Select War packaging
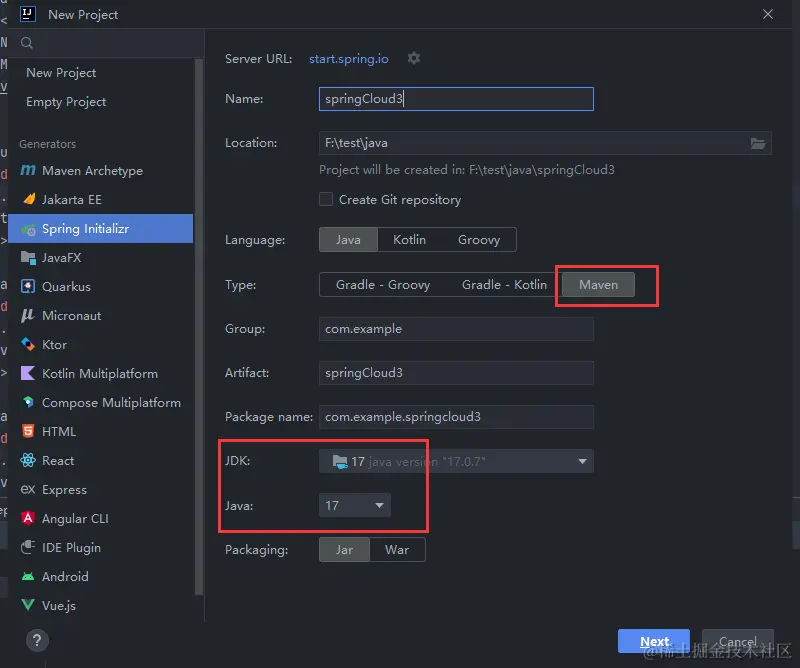The width and height of the screenshot is (800, 668). coord(397,550)
